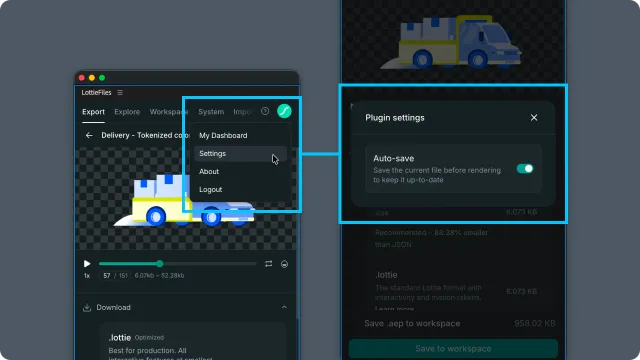Image resolution: width=640 pixels, height=360 pixels.
Task: Click the "Delivery - Tokenized" title text
Action: [x=145, y=135]
